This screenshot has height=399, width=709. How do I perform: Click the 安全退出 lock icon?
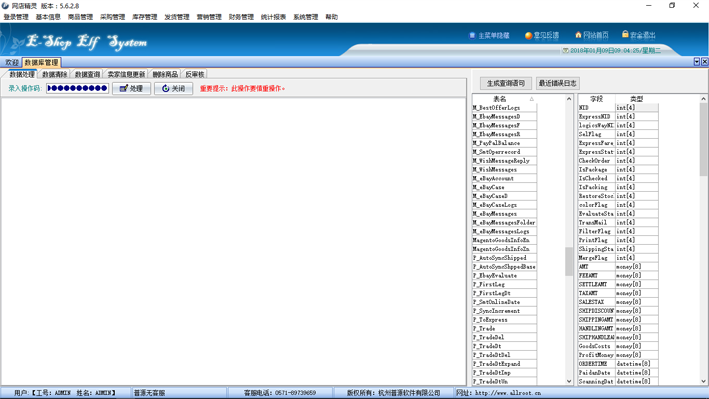(625, 34)
